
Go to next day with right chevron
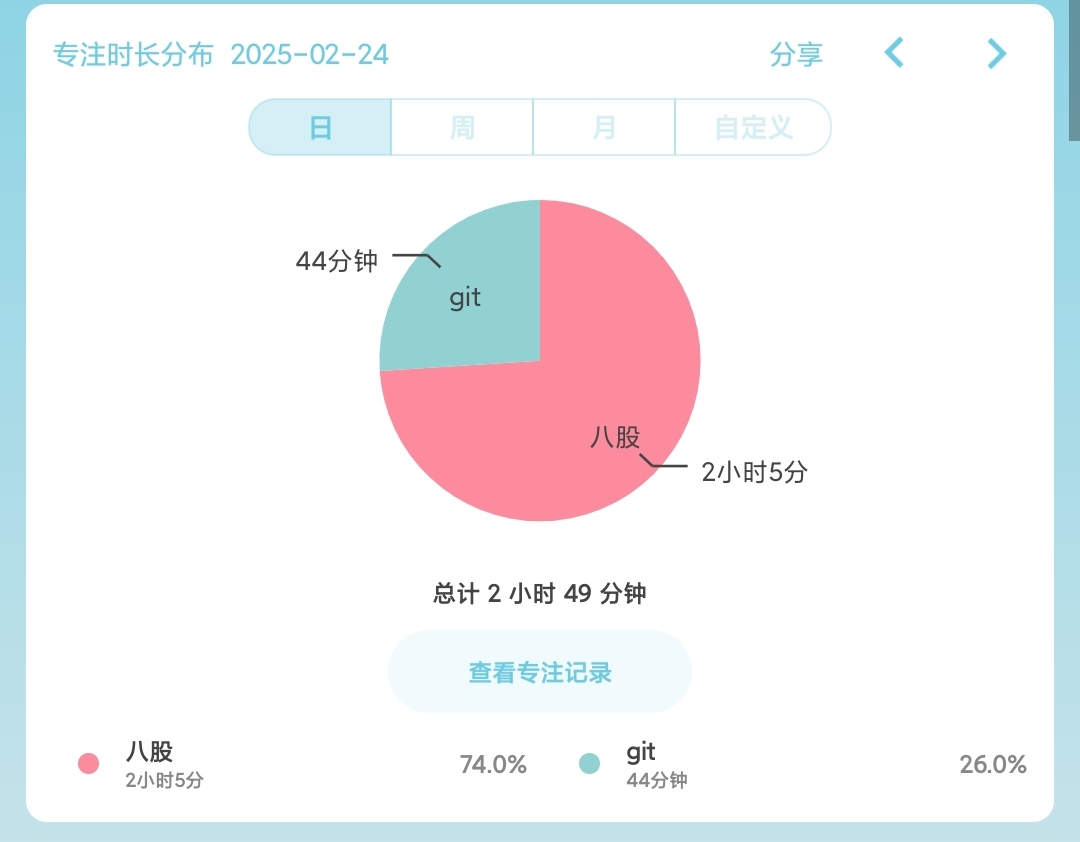coord(996,53)
